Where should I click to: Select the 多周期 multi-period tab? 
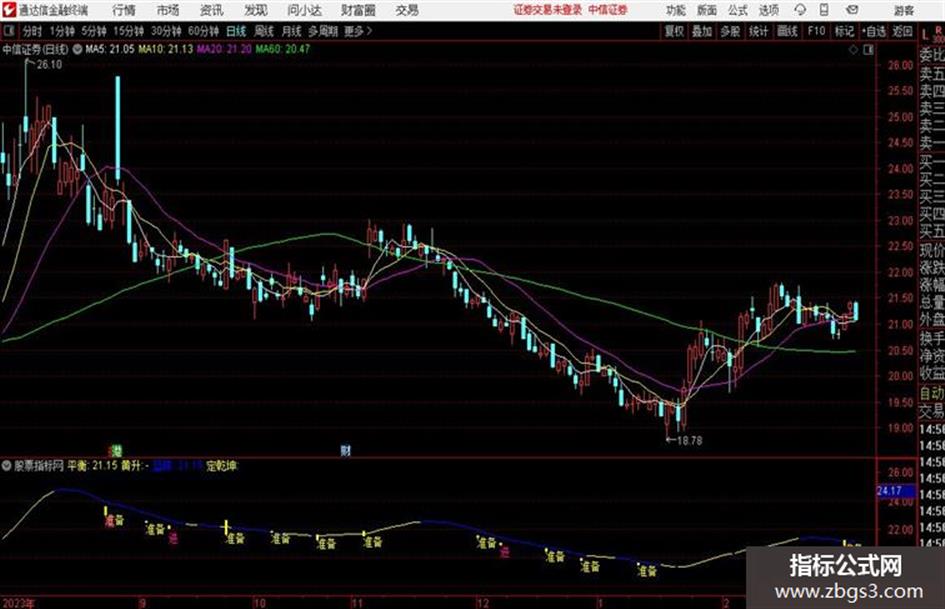click(323, 31)
